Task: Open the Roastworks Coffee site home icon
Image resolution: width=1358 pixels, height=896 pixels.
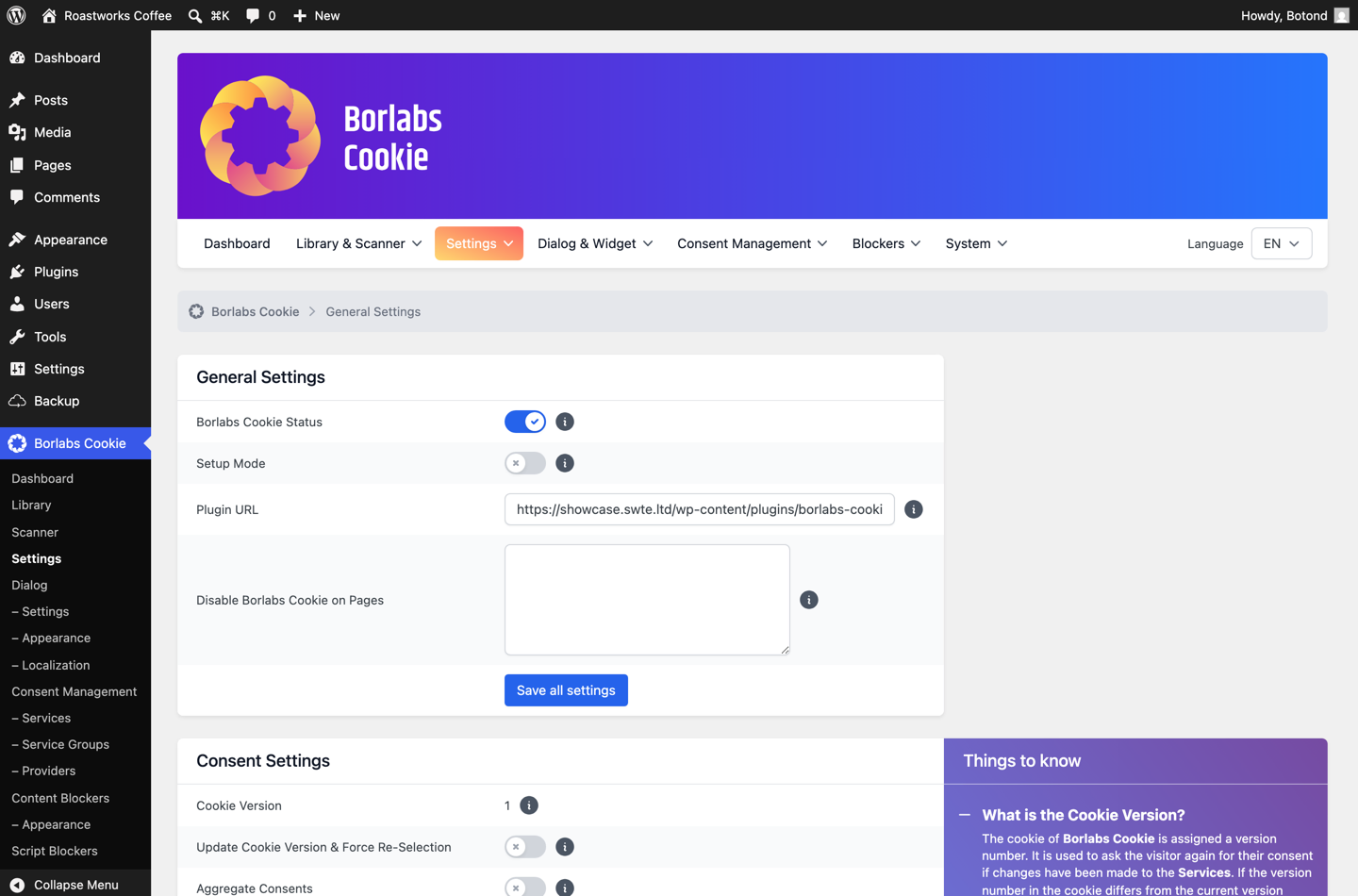Action: click(x=49, y=15)
